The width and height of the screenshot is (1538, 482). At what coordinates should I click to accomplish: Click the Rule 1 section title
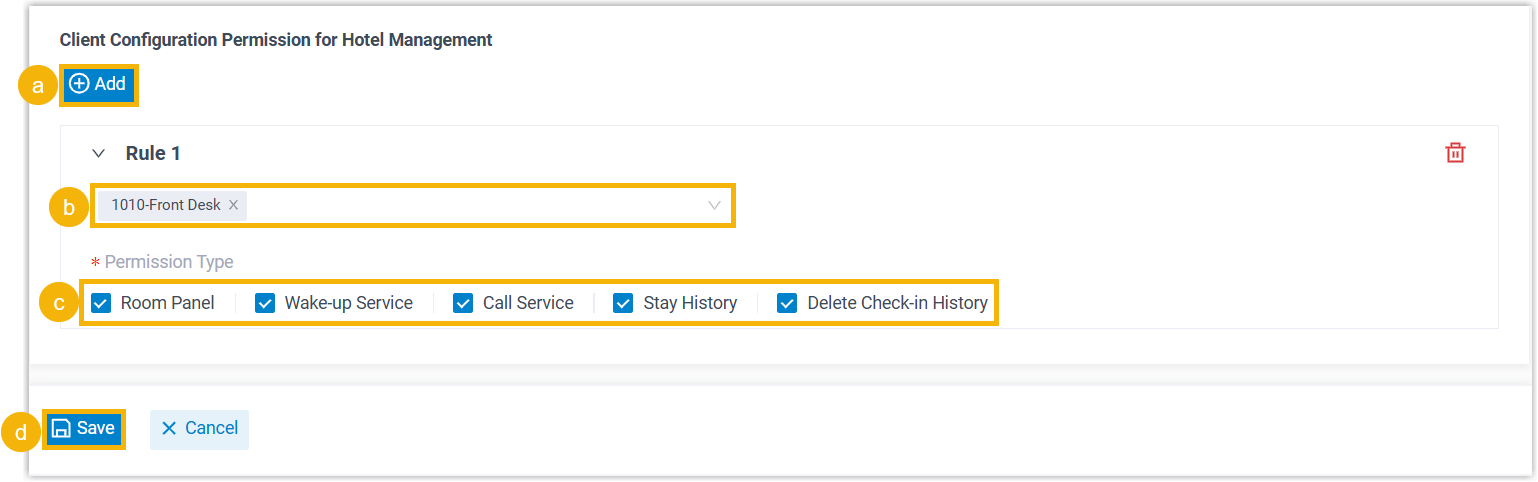153,153
